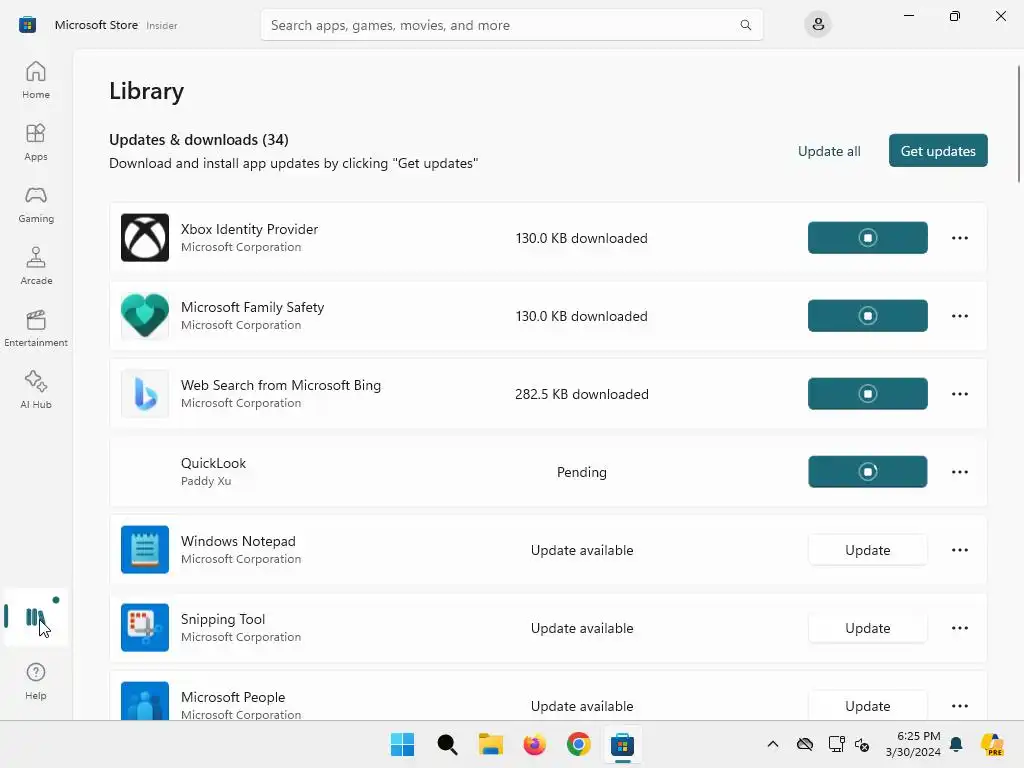Click the Snipping Tool app icon
Screen dimensions: 1024x768
145,628
